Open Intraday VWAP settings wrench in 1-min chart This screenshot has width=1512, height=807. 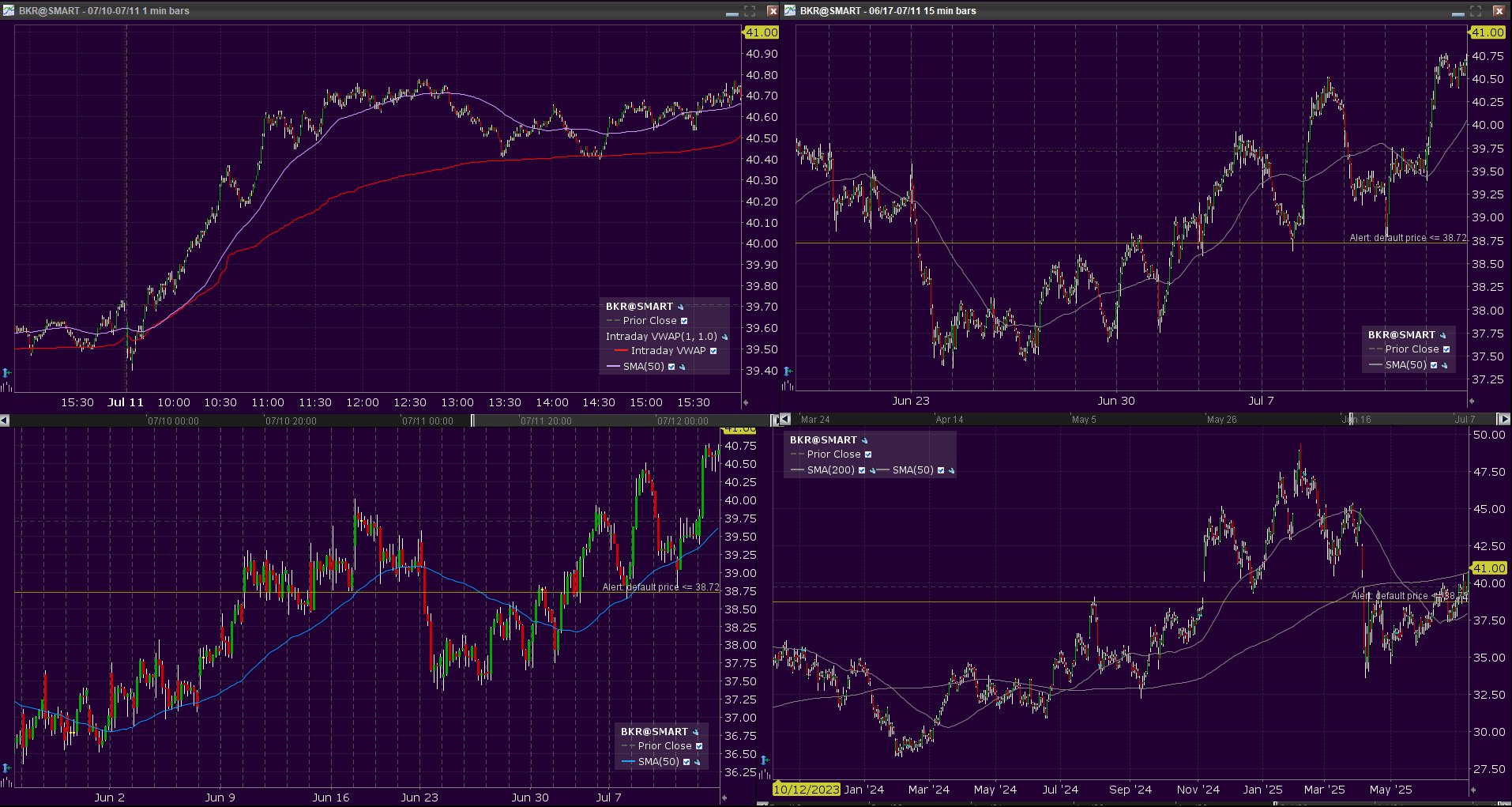[x=724, y=337]
